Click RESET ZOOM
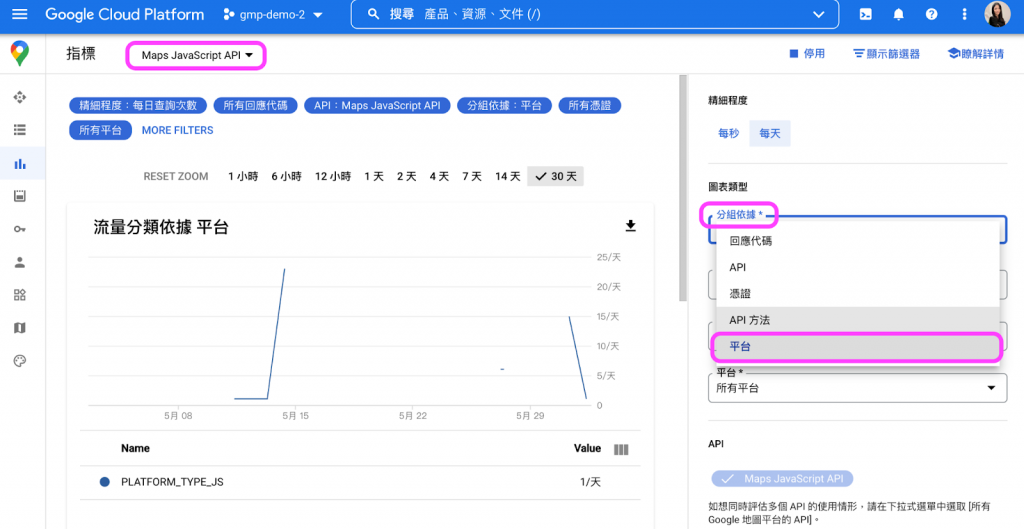Image resolution: width=1024 pixels, height=529 pixels. point(176,176)
